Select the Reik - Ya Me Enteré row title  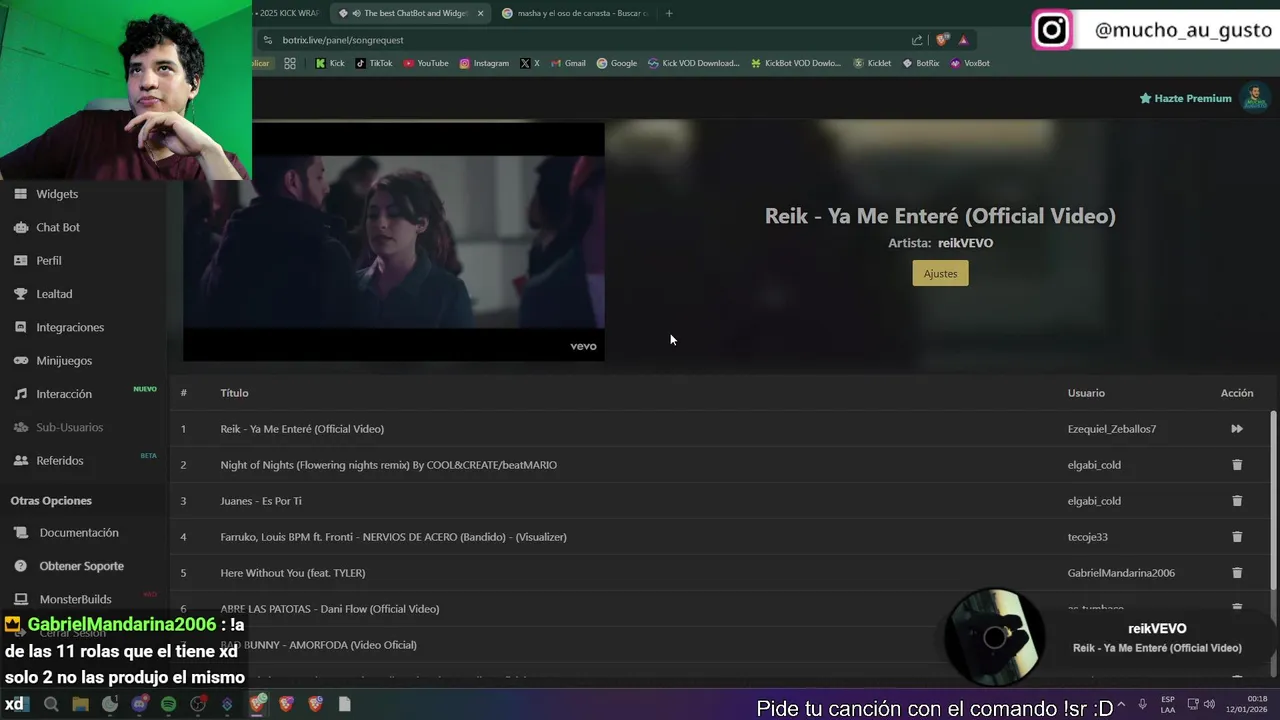click(302, 429)
